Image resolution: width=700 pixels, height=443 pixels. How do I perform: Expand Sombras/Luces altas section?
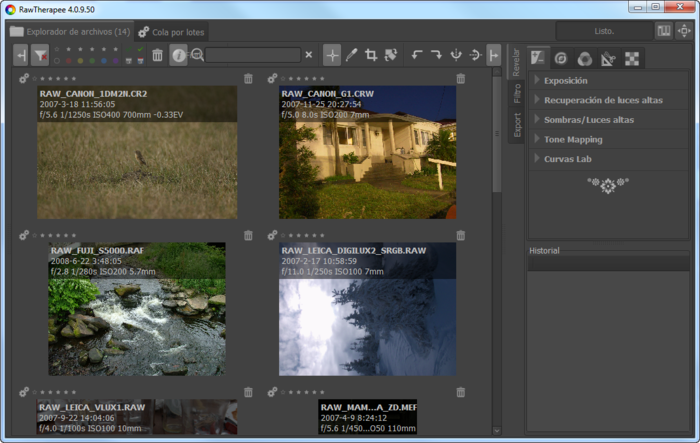(608, 120)
